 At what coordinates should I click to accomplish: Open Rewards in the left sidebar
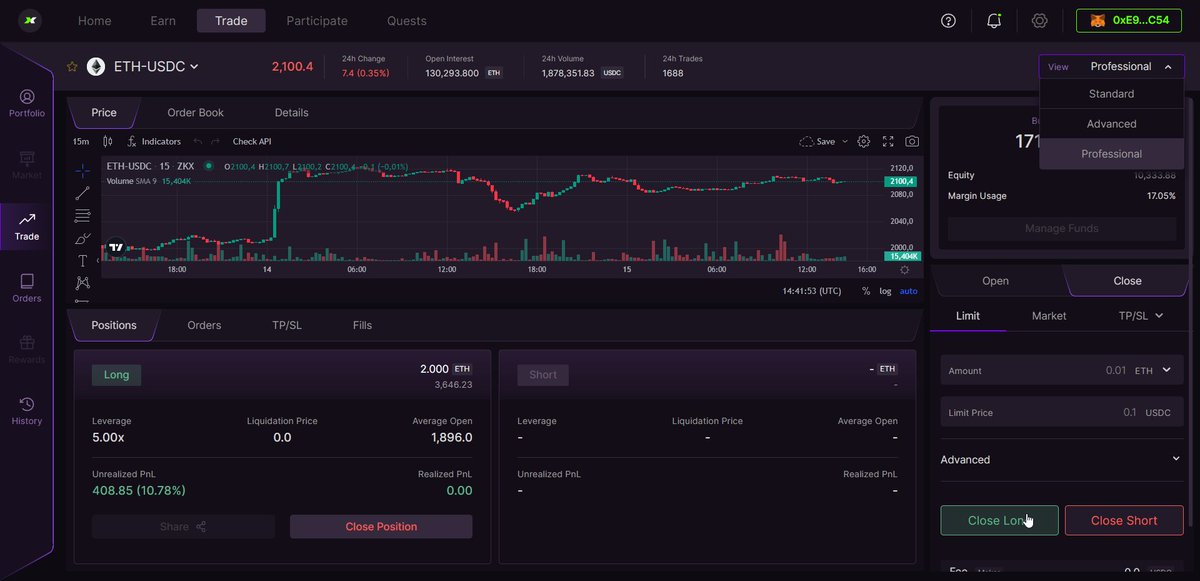27,350
